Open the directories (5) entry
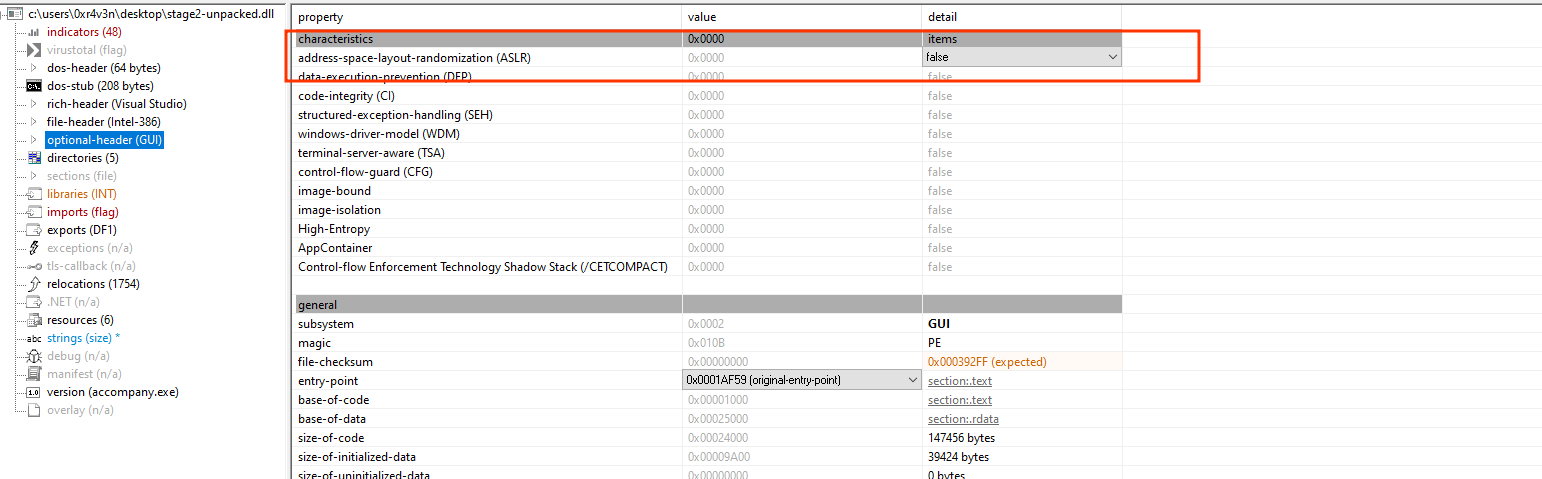This screenshot has width=1542, height=479. [82, 158]
